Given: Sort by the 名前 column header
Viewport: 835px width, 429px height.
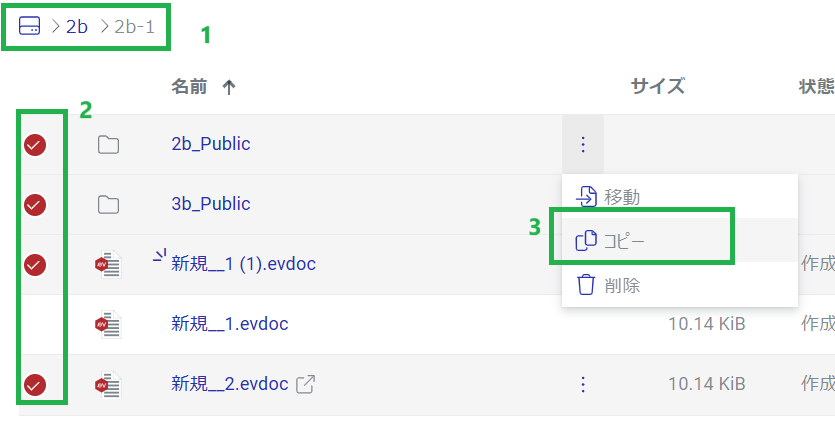Looking at the screenshot, I should click(189, 87).
